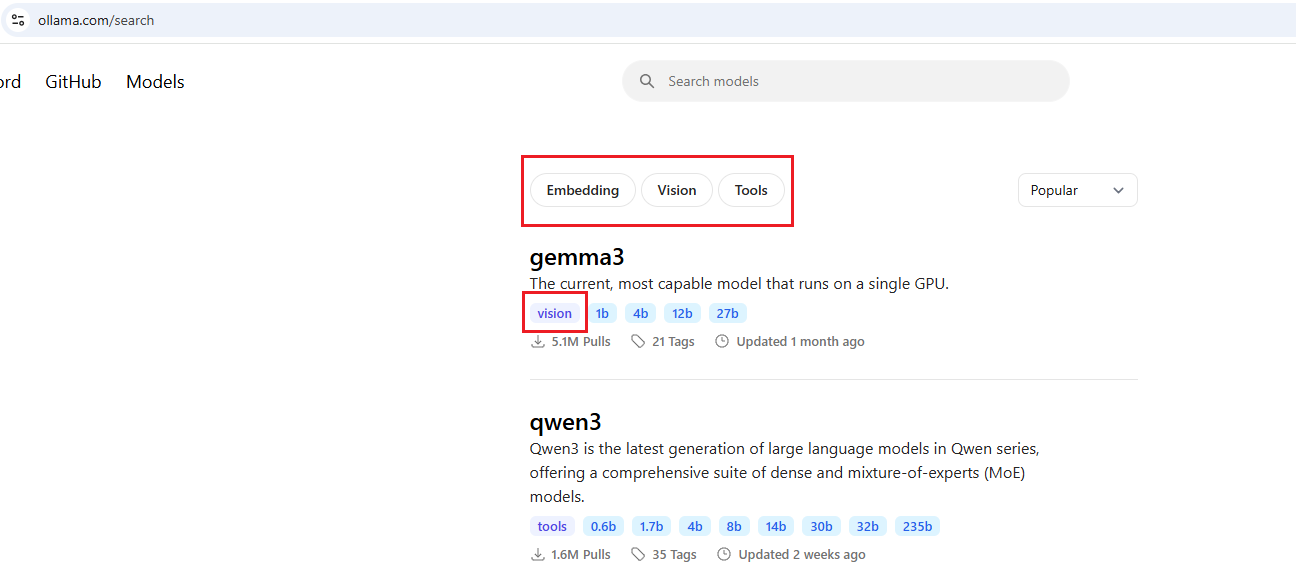Viewport: 1296px width, 570px height.
Task: Click the chevron arrow on Popular dropdown
Action: tap(1118, 190)
